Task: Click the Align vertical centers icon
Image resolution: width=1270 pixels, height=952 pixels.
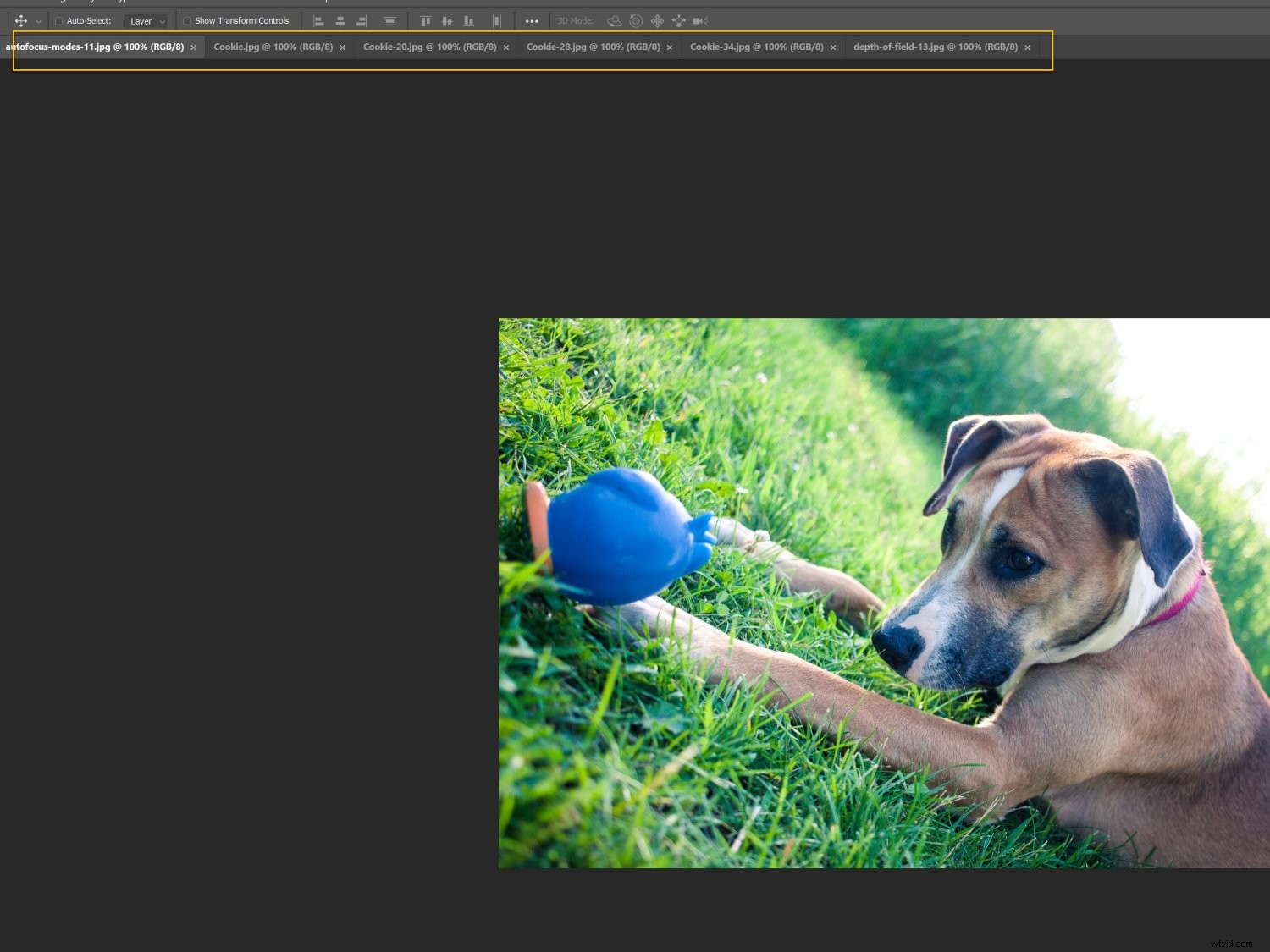Action: pyautogui.click(x=446, y=20)
